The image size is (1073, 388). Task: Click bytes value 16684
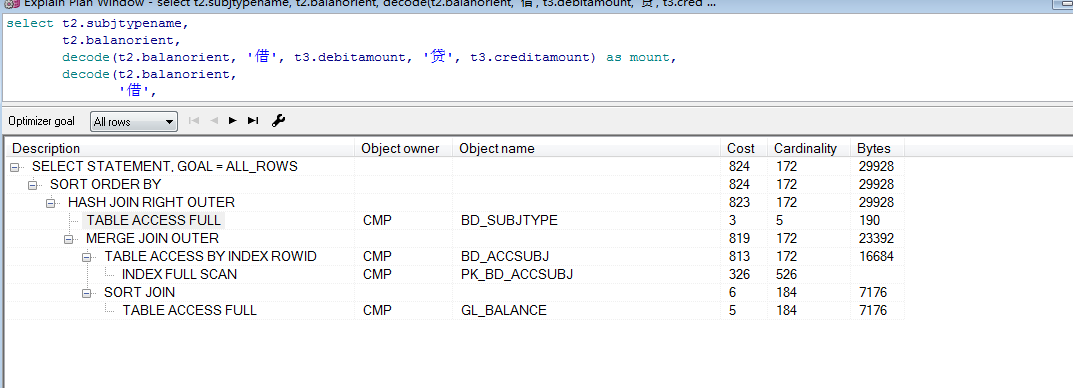pyautogui.click(x=876, y=257)
